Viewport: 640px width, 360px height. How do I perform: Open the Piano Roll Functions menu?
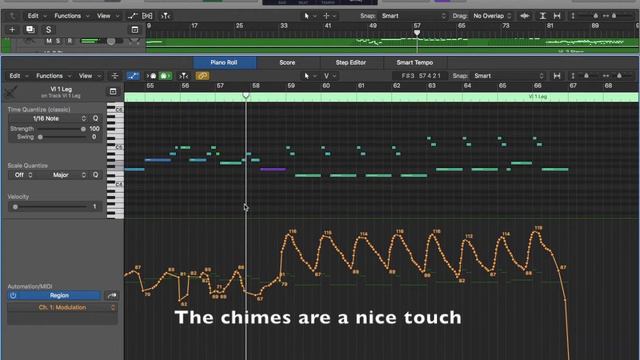coord(53,76)
